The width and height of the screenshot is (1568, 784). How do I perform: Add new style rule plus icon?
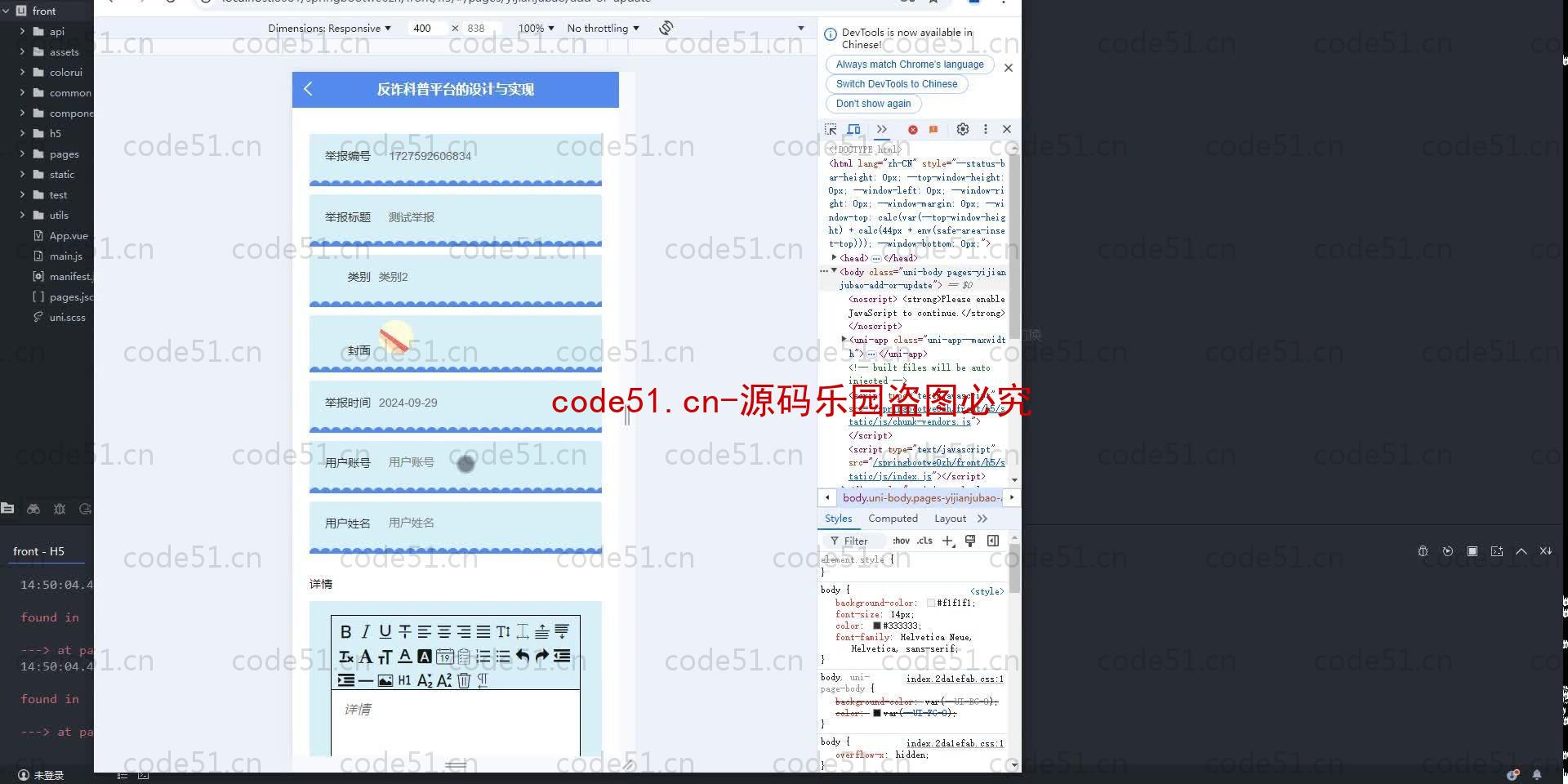coord(947,541)
